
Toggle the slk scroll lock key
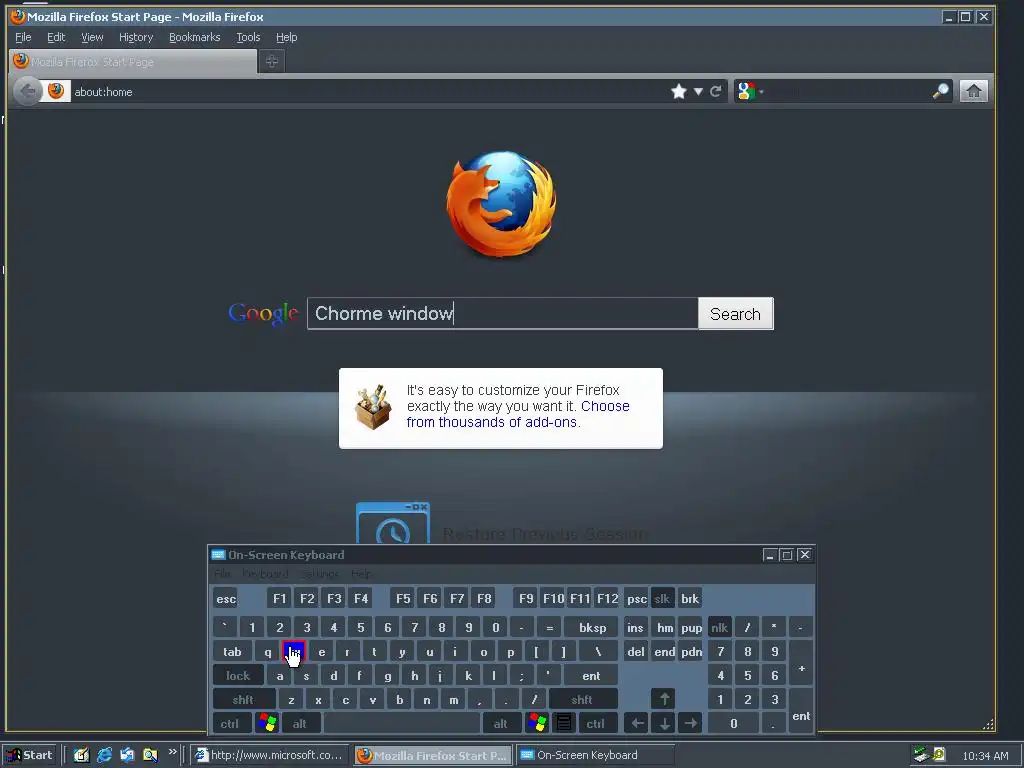point(662,599)
